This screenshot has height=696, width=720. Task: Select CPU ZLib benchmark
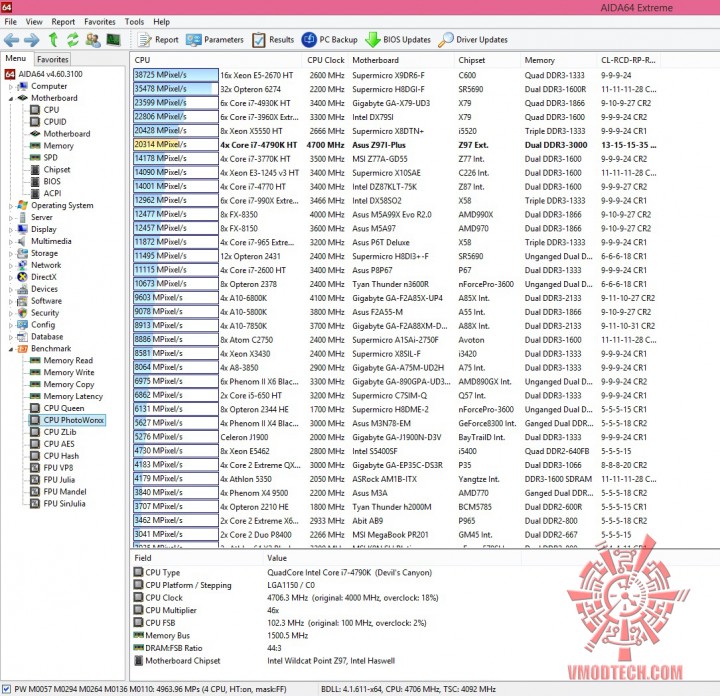click(x=53, y=432)
